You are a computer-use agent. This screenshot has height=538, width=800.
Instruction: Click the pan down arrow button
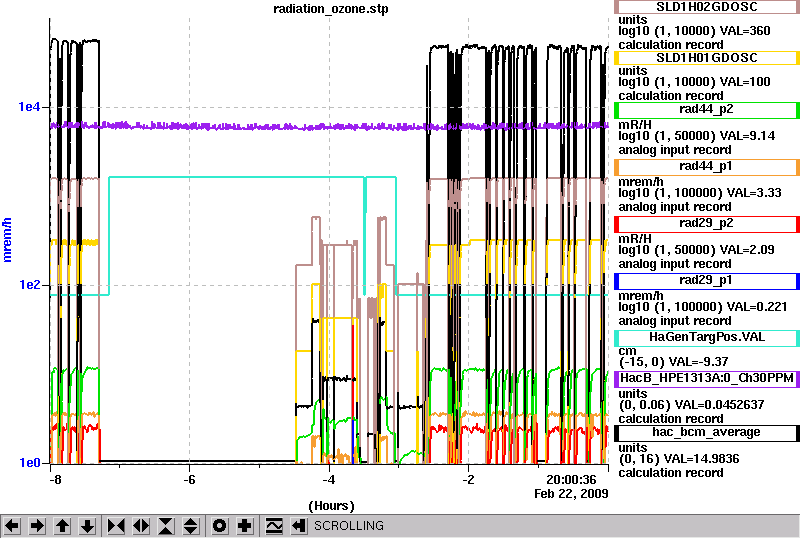(88, 526)
